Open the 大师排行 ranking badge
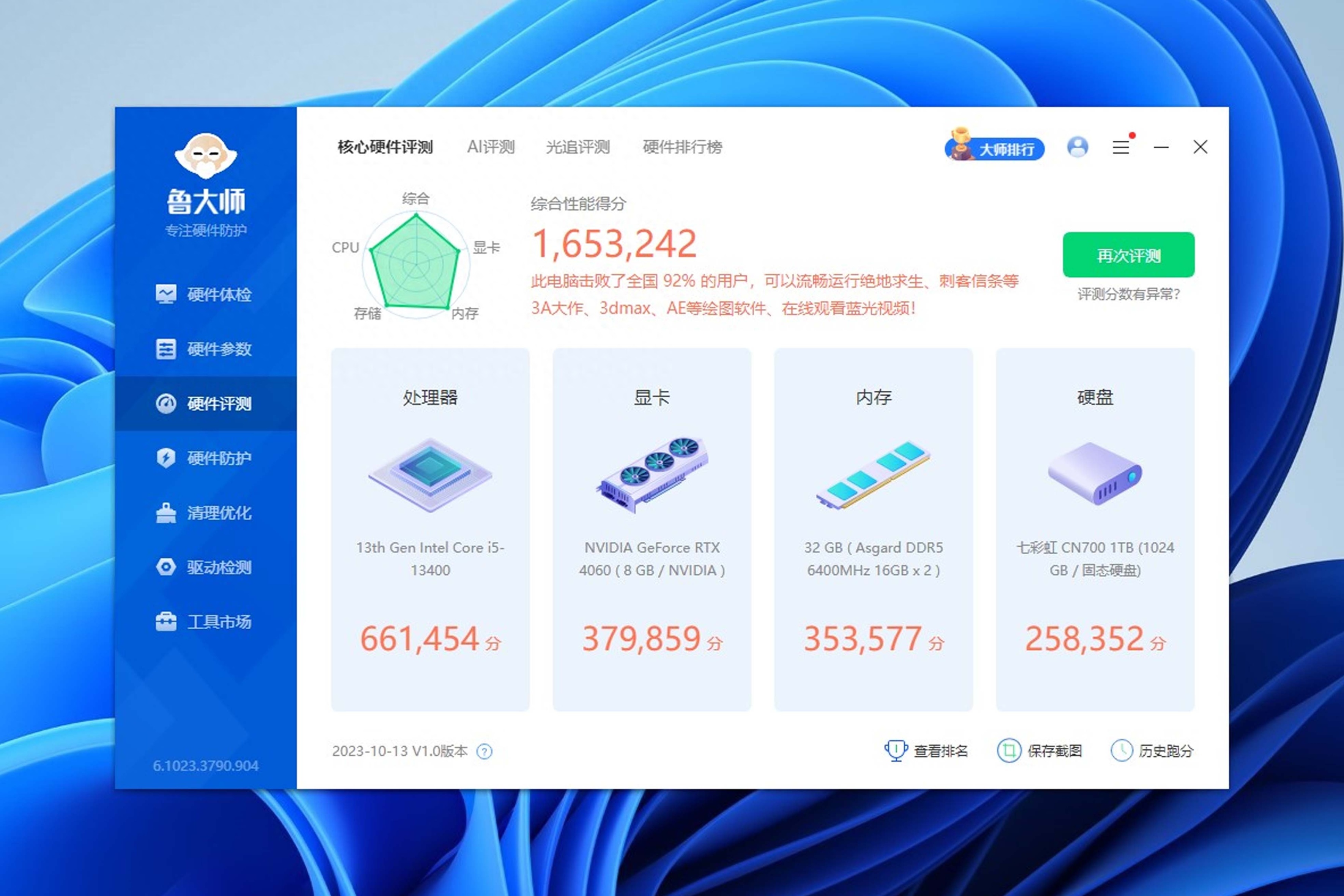The image size is (1344, 896). coord(995,149)
